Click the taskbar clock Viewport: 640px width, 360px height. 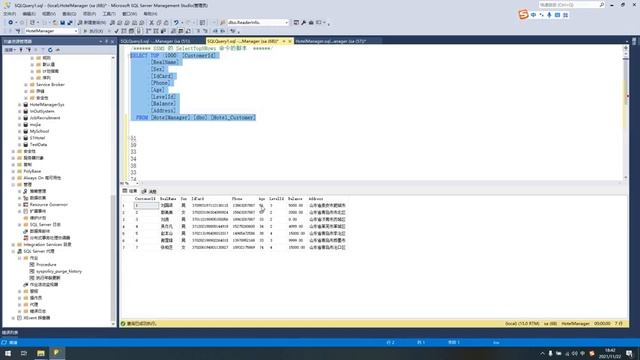610,353
